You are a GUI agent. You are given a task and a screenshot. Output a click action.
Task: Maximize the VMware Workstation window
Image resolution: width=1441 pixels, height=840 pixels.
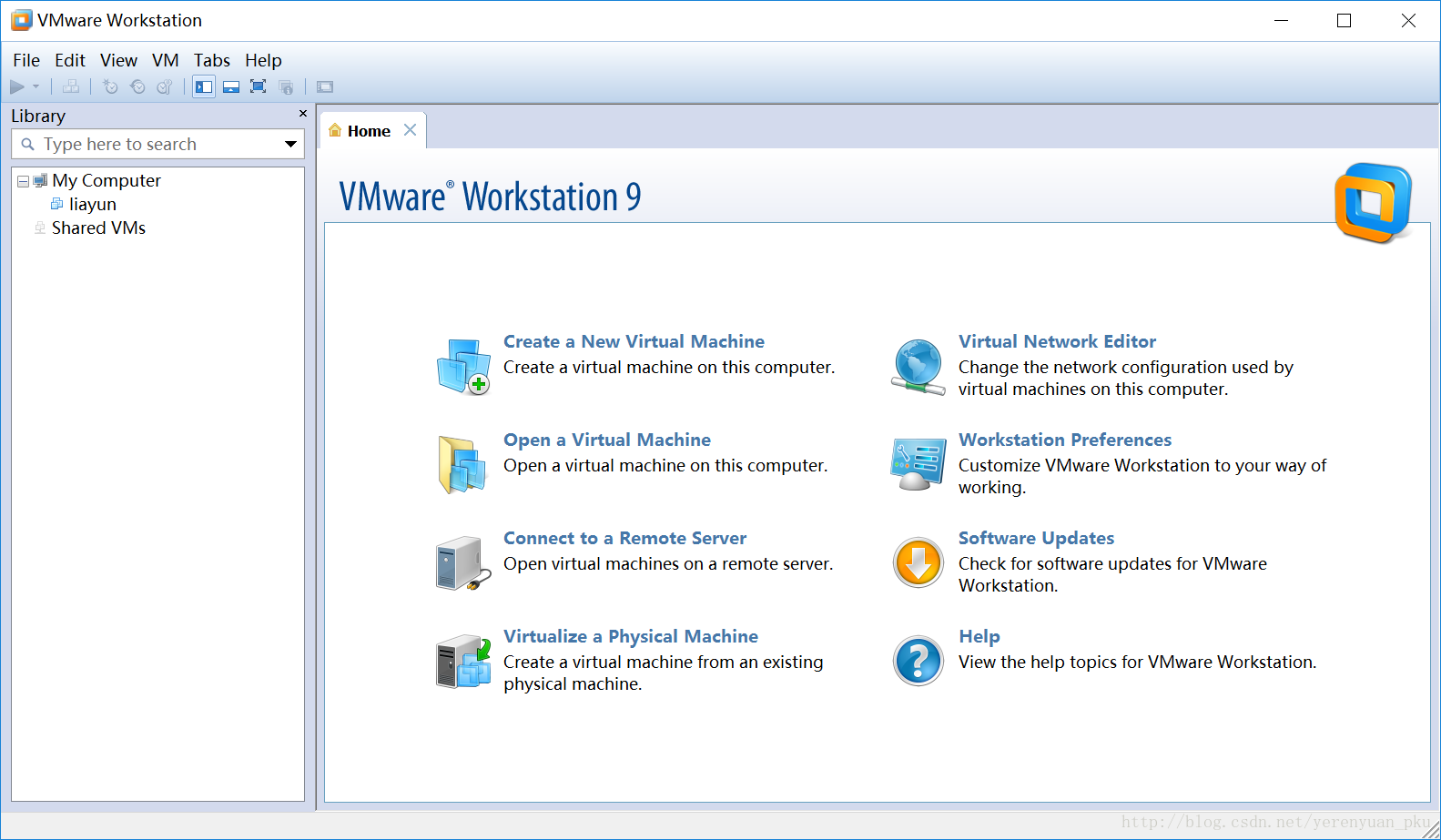click(x=1344, y=20)
